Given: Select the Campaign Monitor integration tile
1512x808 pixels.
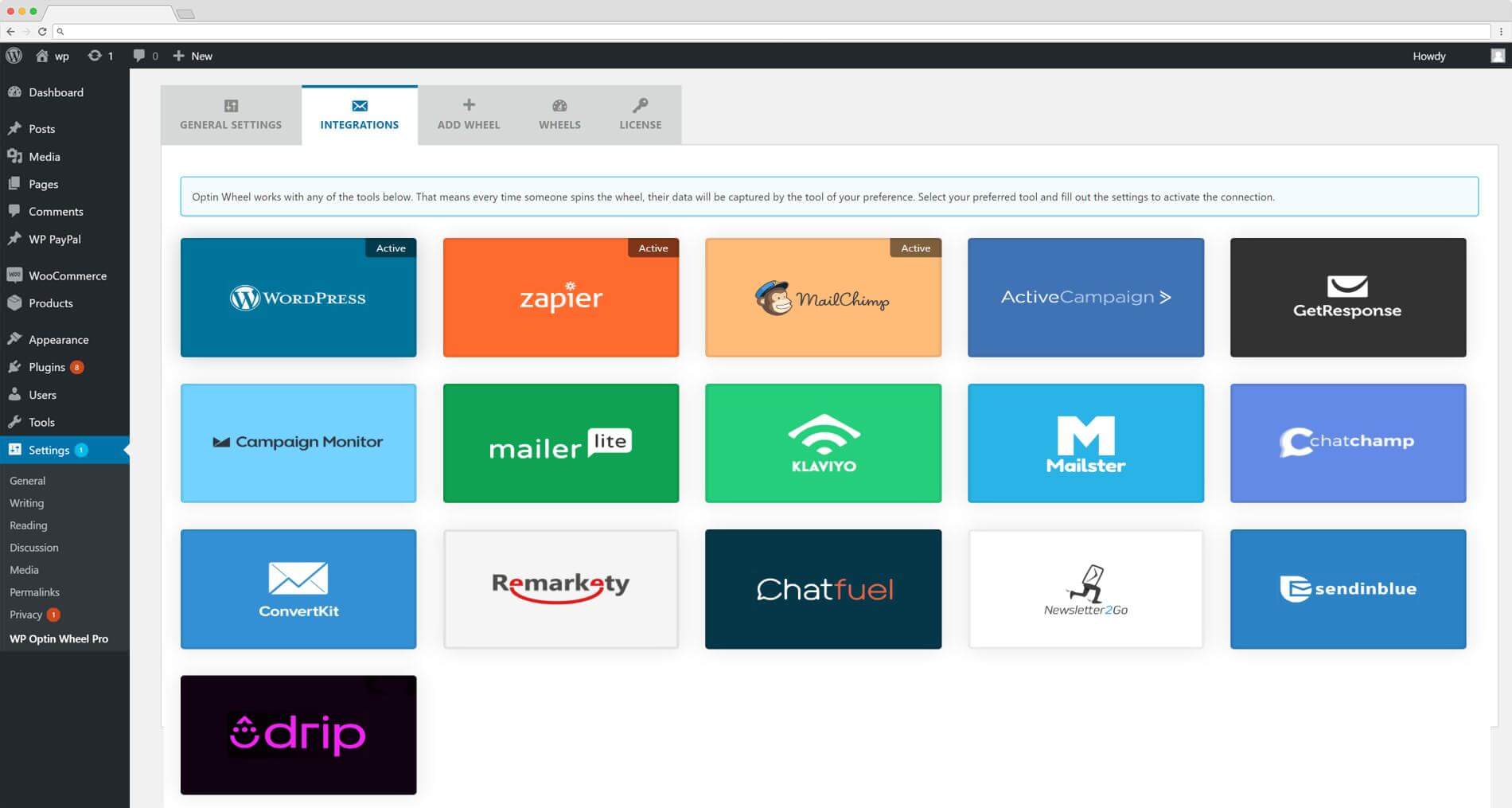Looking at the screenshot, I should [x=298, y=443].
